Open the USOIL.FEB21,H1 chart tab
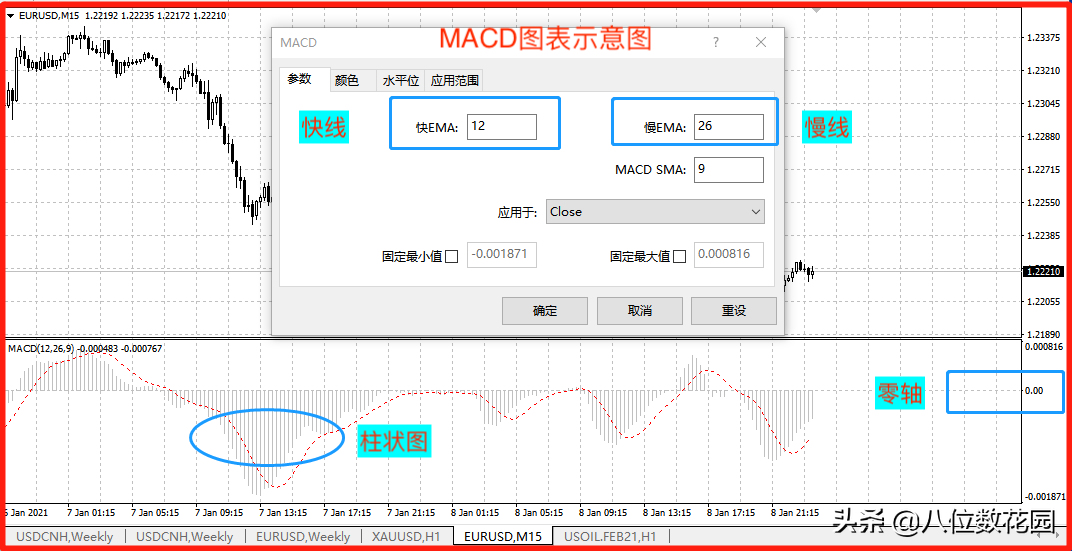The width and height of the screenshot is (1072, 551). point(610,537)
